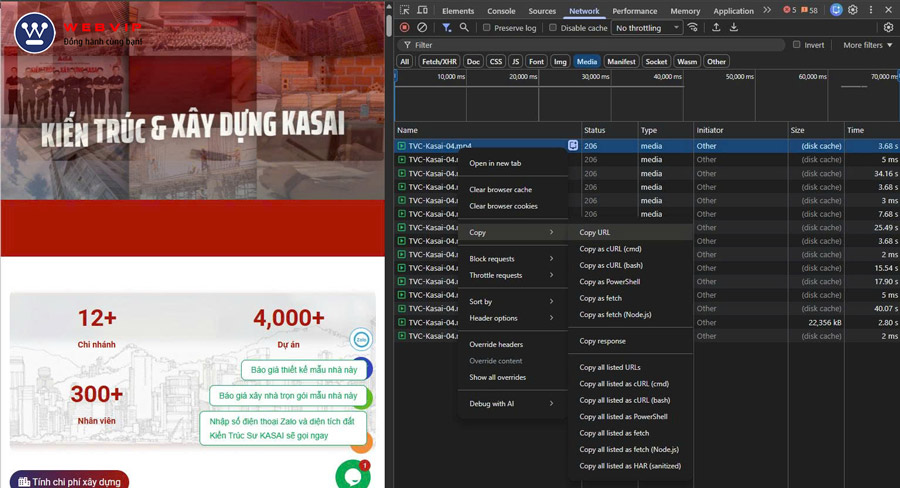Sort requests by the Size column header

[x=816, y=130]
